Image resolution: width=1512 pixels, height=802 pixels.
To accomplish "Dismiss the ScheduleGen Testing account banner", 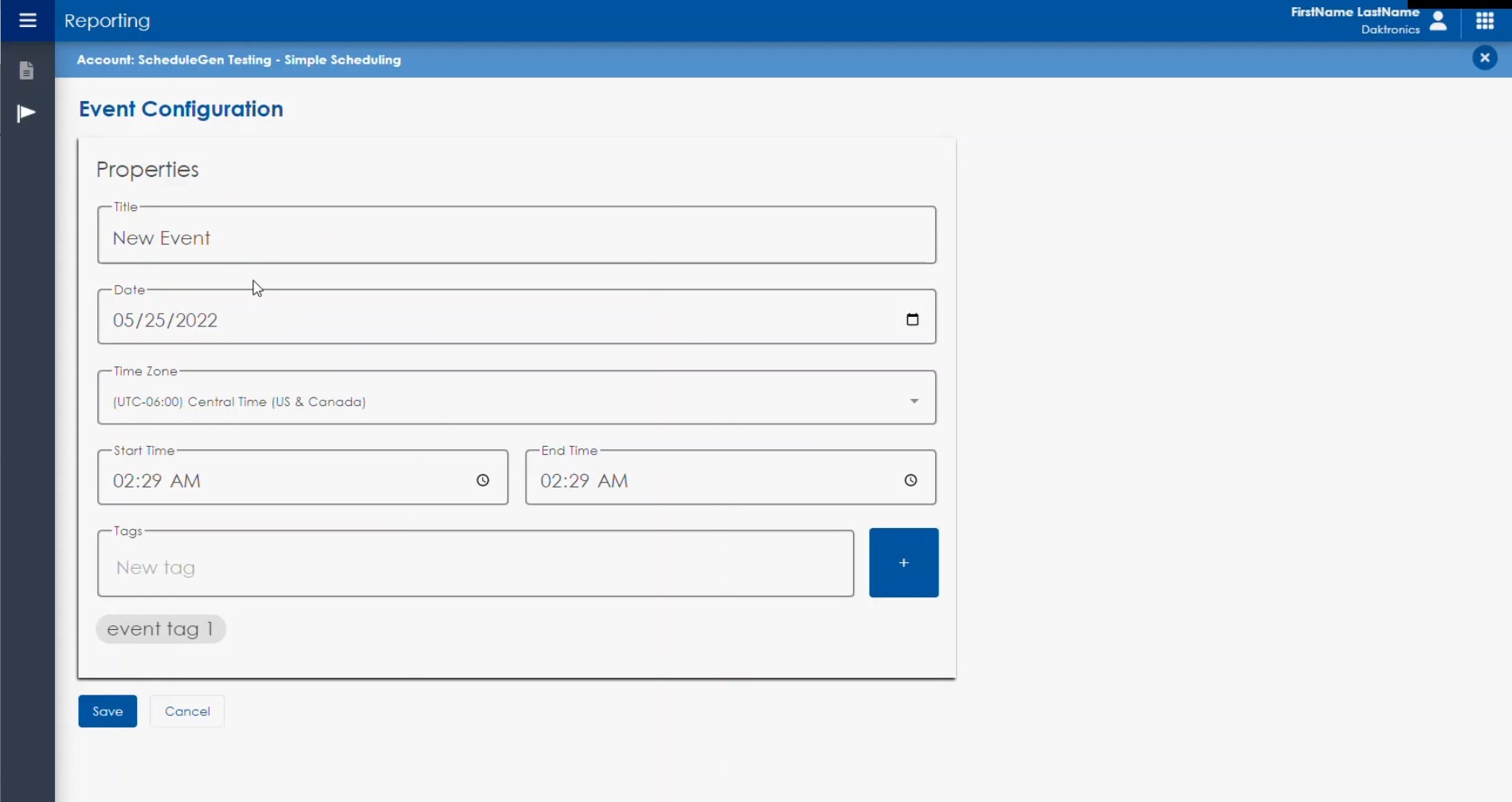I will point(1484,57).
